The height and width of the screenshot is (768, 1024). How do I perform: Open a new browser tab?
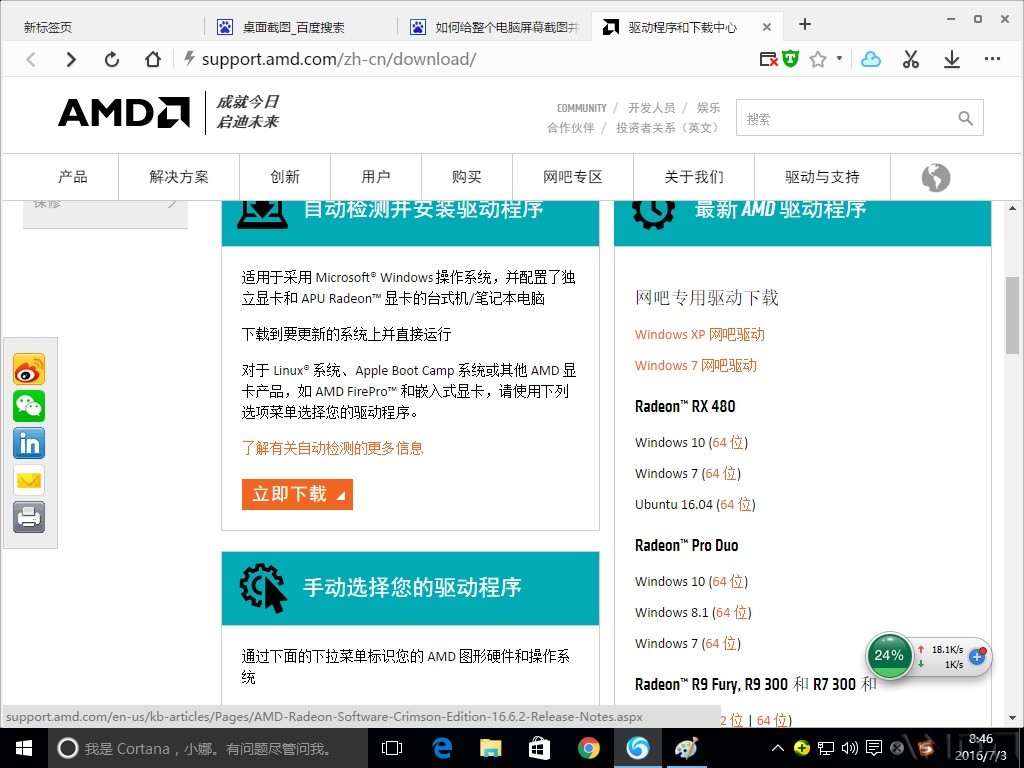[x=805, y=24]
